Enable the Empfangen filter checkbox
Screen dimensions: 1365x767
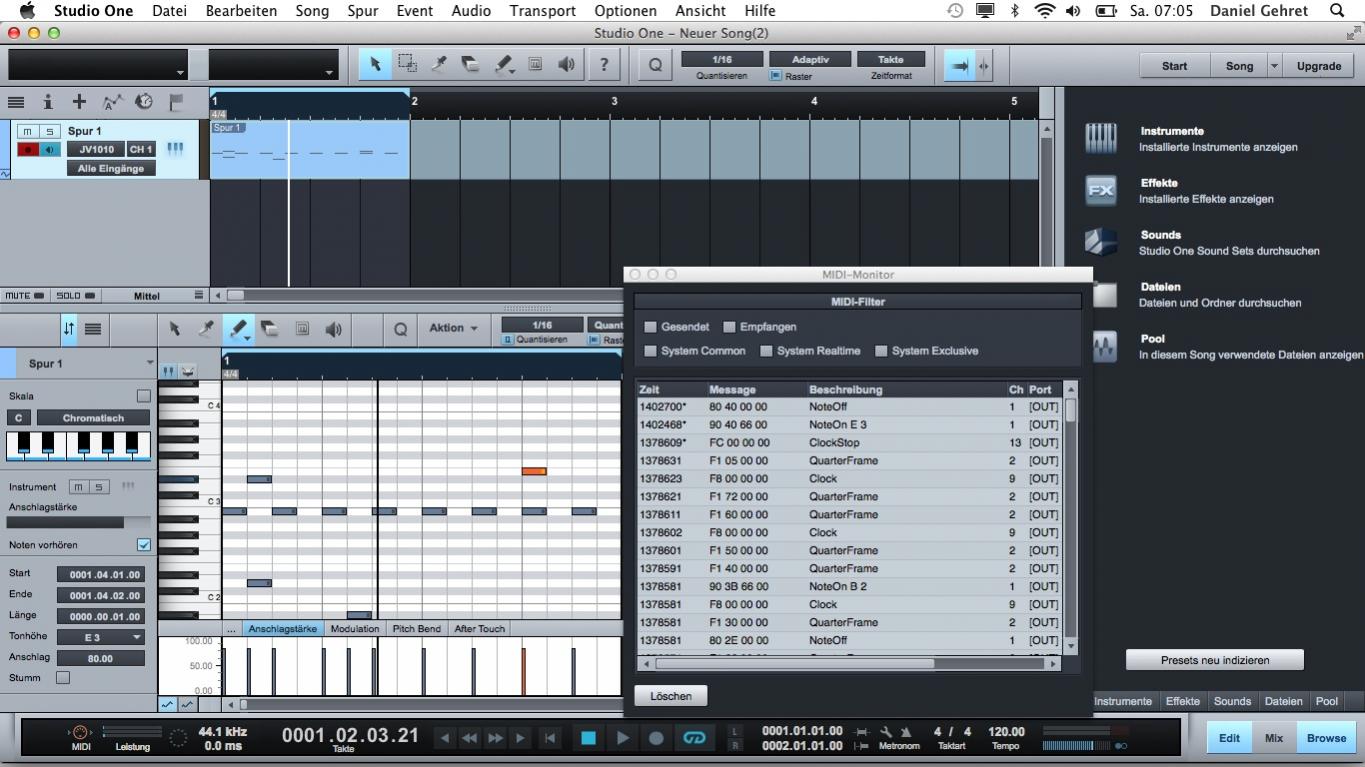pyautogui.click(x=729, y=327)
